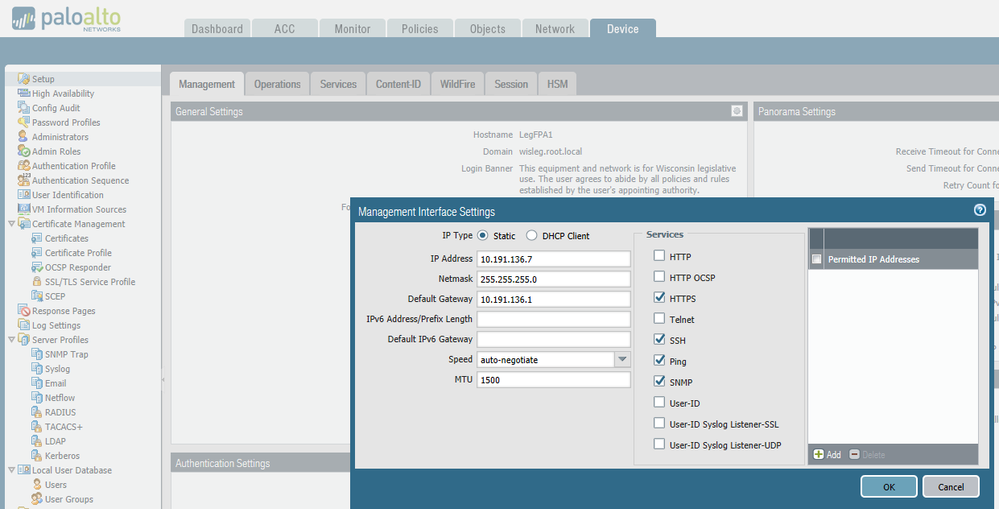This screenshot has width=999, height=509.
Task: Click OK to save interface settings
Action: coord(888,486)
